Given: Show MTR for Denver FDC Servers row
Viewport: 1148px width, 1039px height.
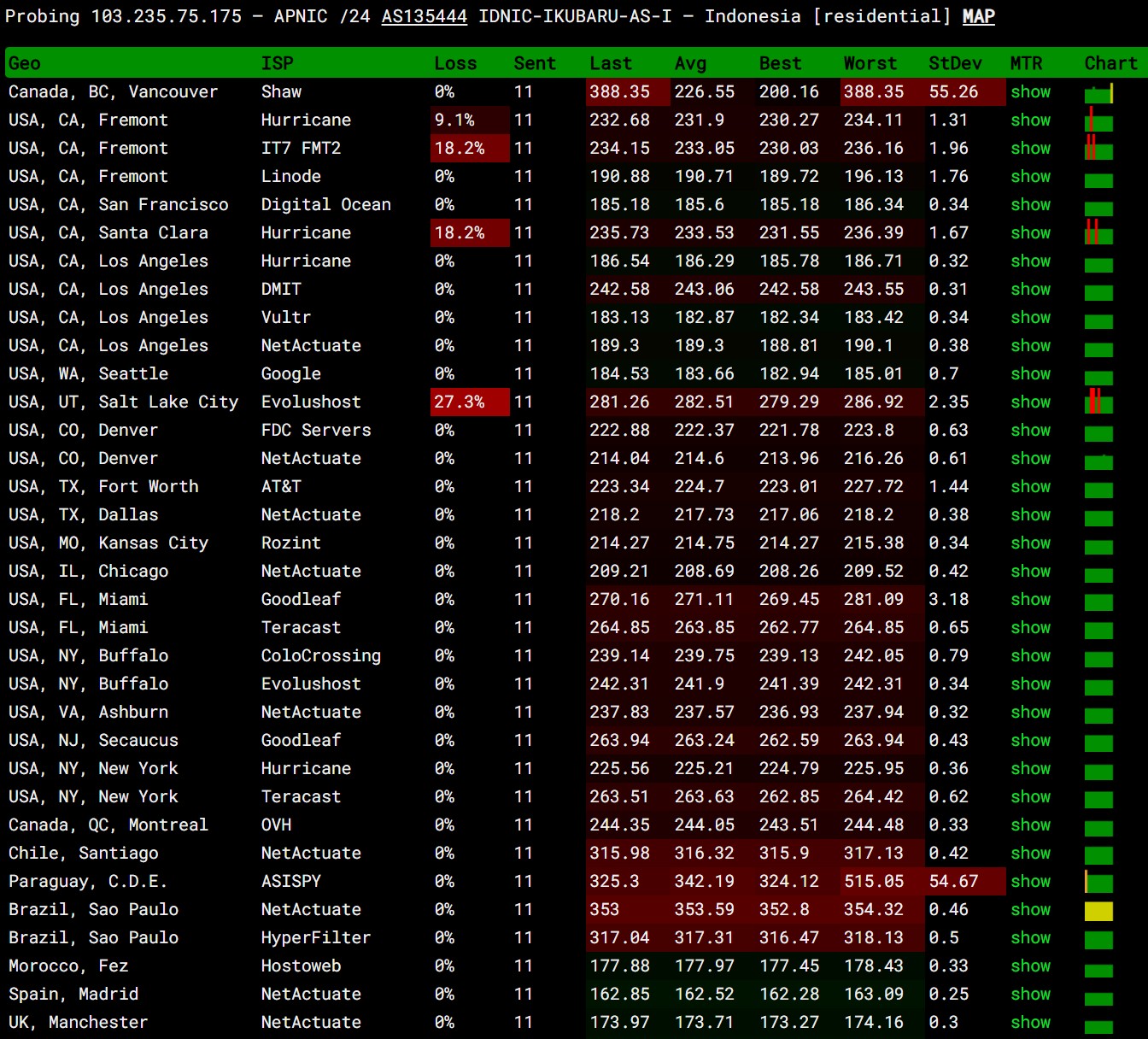Looking at the screenshot, I should pyautogui.click(x=1030, y=430).
